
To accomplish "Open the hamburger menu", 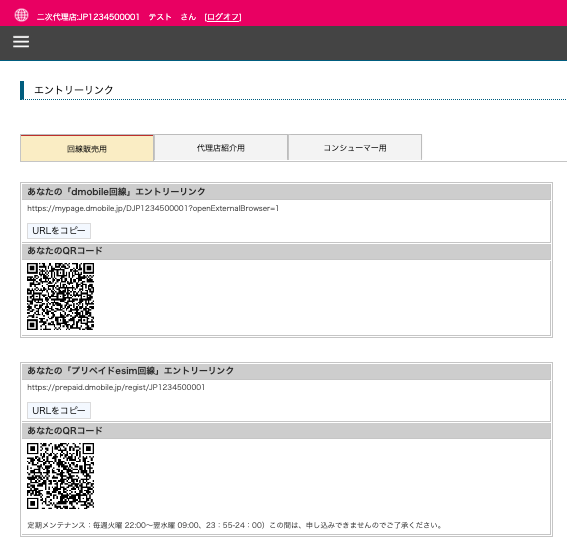I will [x=21, y=42].
